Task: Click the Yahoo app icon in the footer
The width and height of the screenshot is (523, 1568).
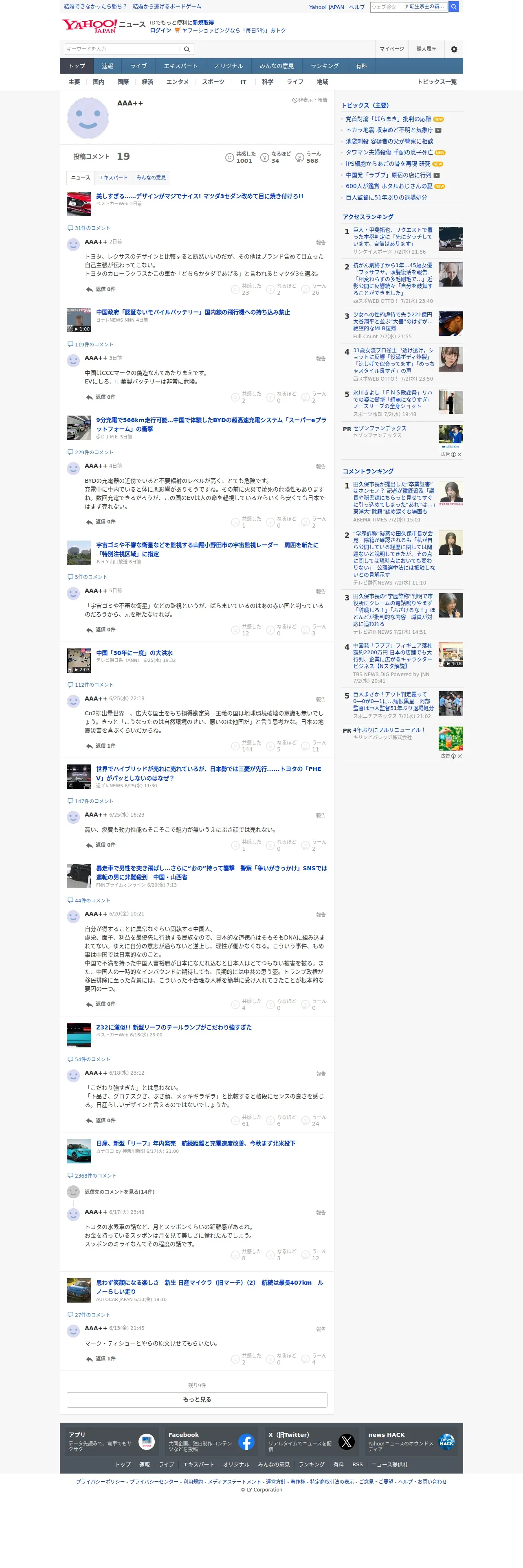Action: [146, 1442]
